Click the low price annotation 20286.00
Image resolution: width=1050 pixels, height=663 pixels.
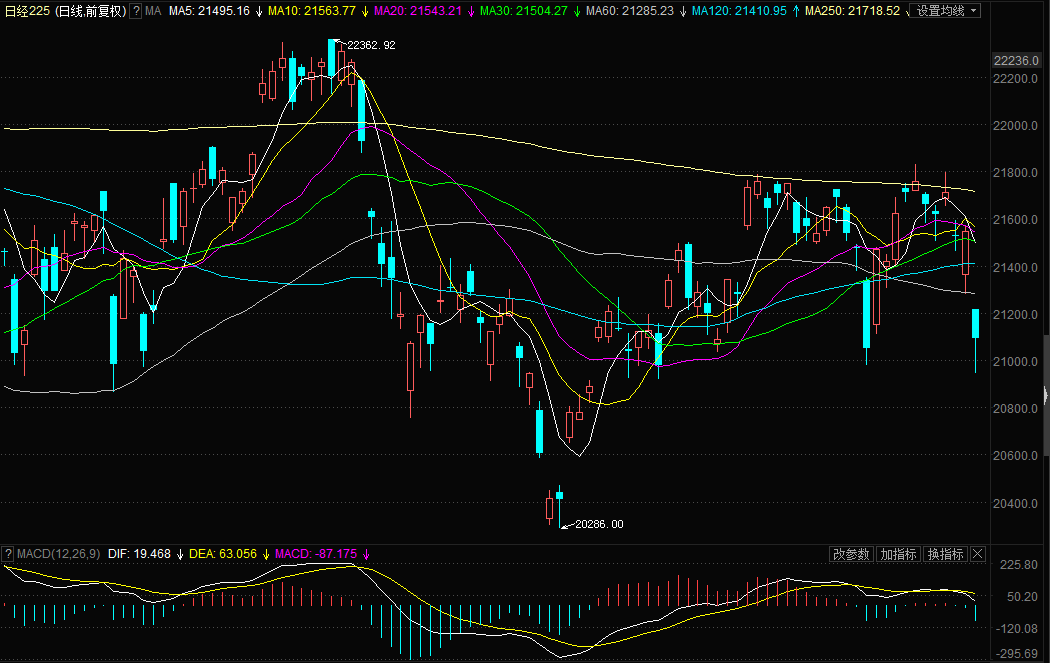tap(599, 524)
